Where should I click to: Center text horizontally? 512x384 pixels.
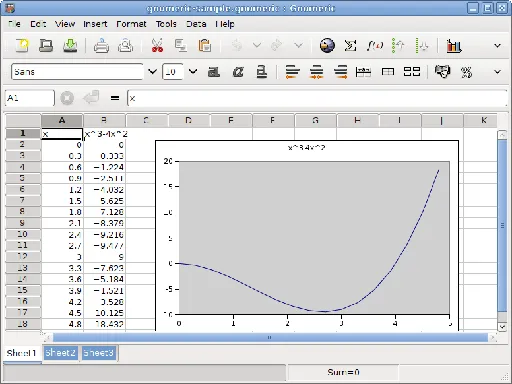[316, 72]
